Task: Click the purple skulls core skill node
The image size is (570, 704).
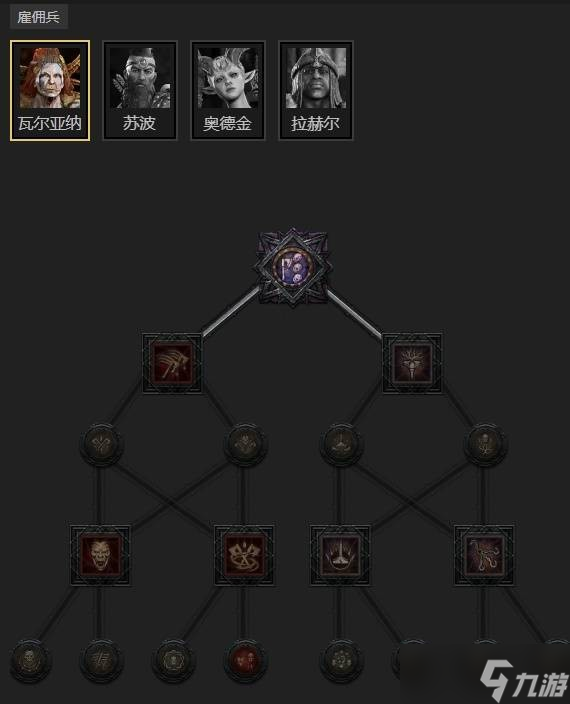Action: (293, 268)
